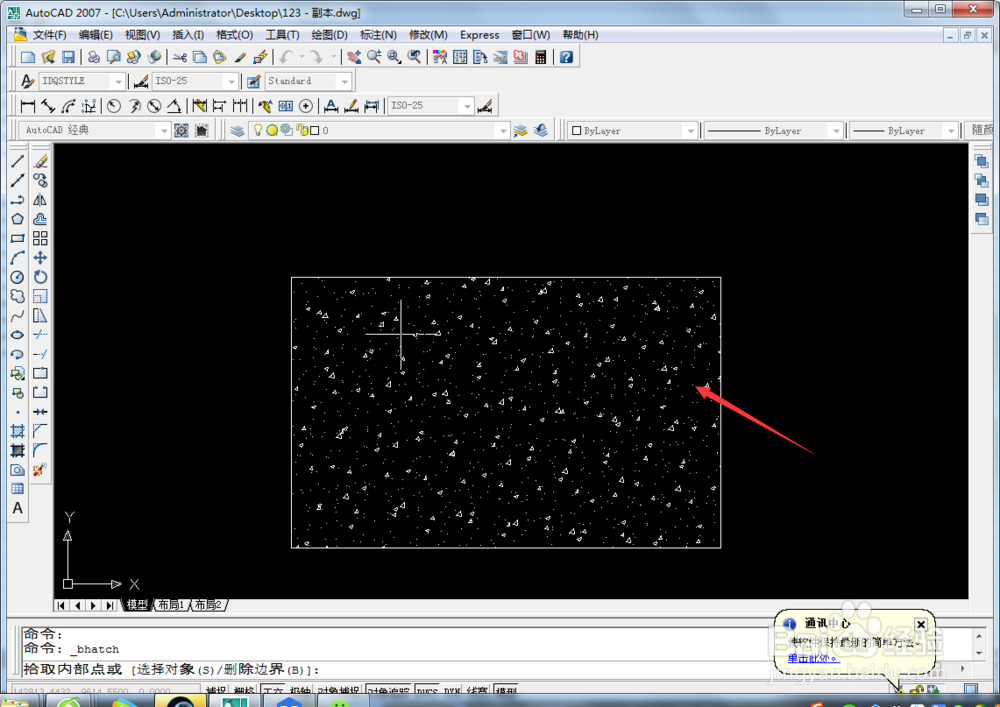This screenshot has width=1000, height=707.
Task: Open the 文件(F) menu
Action: (49, 35)
